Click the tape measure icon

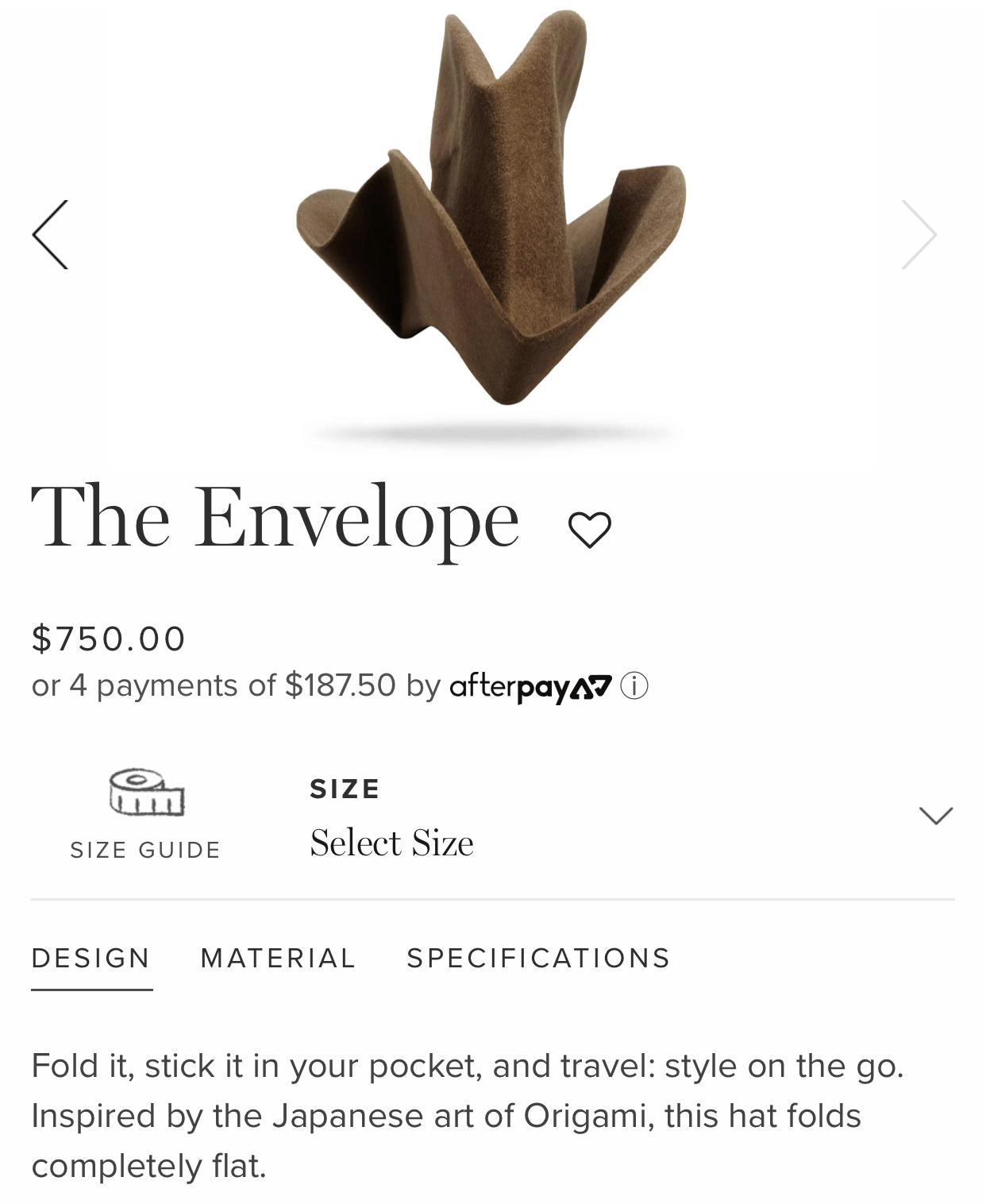(146, 792)
